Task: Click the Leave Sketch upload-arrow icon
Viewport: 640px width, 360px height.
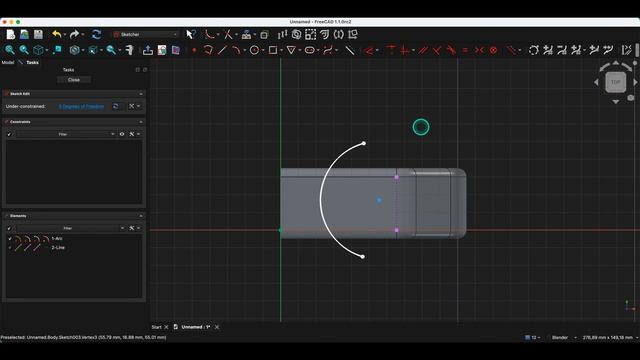Action: tap(148, 50)
